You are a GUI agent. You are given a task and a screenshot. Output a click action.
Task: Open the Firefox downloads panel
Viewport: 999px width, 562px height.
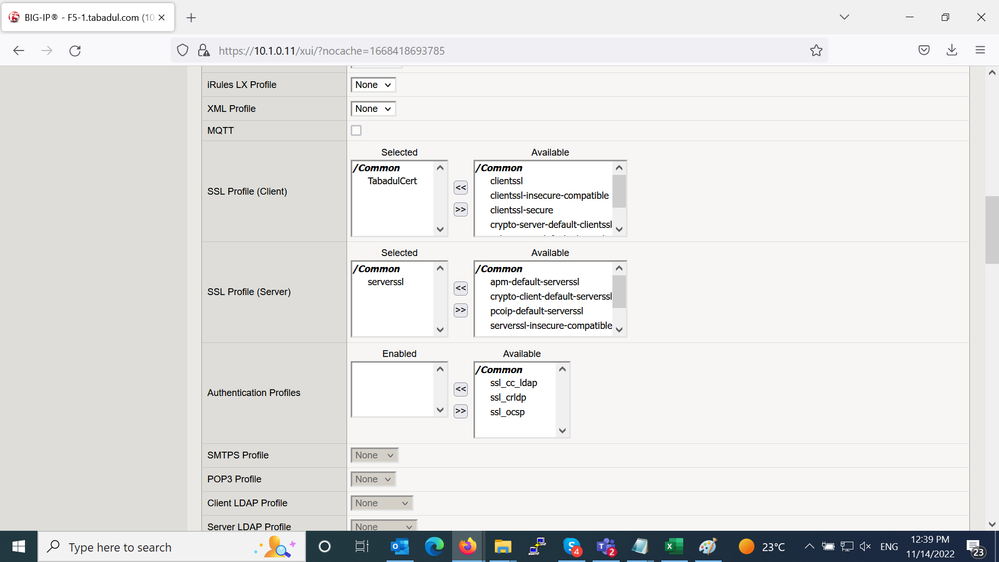coord(951,50)
